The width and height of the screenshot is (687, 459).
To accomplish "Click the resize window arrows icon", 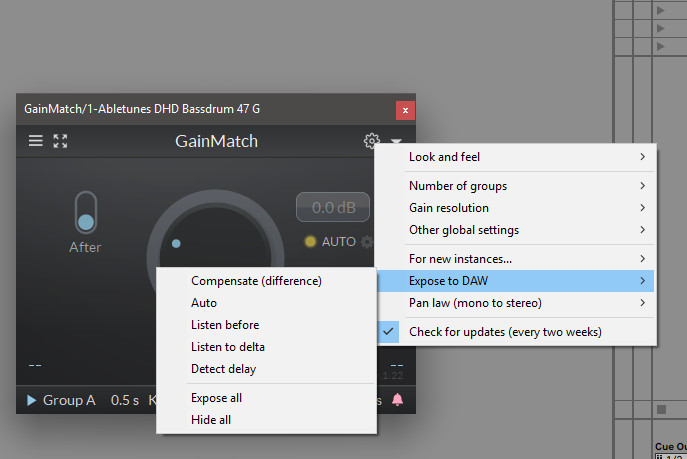I will 60,141.
